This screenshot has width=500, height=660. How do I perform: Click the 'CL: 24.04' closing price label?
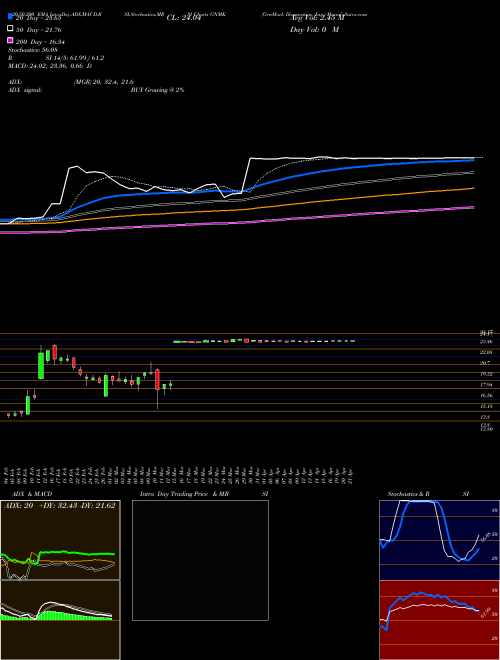click(x=184, y=18)
